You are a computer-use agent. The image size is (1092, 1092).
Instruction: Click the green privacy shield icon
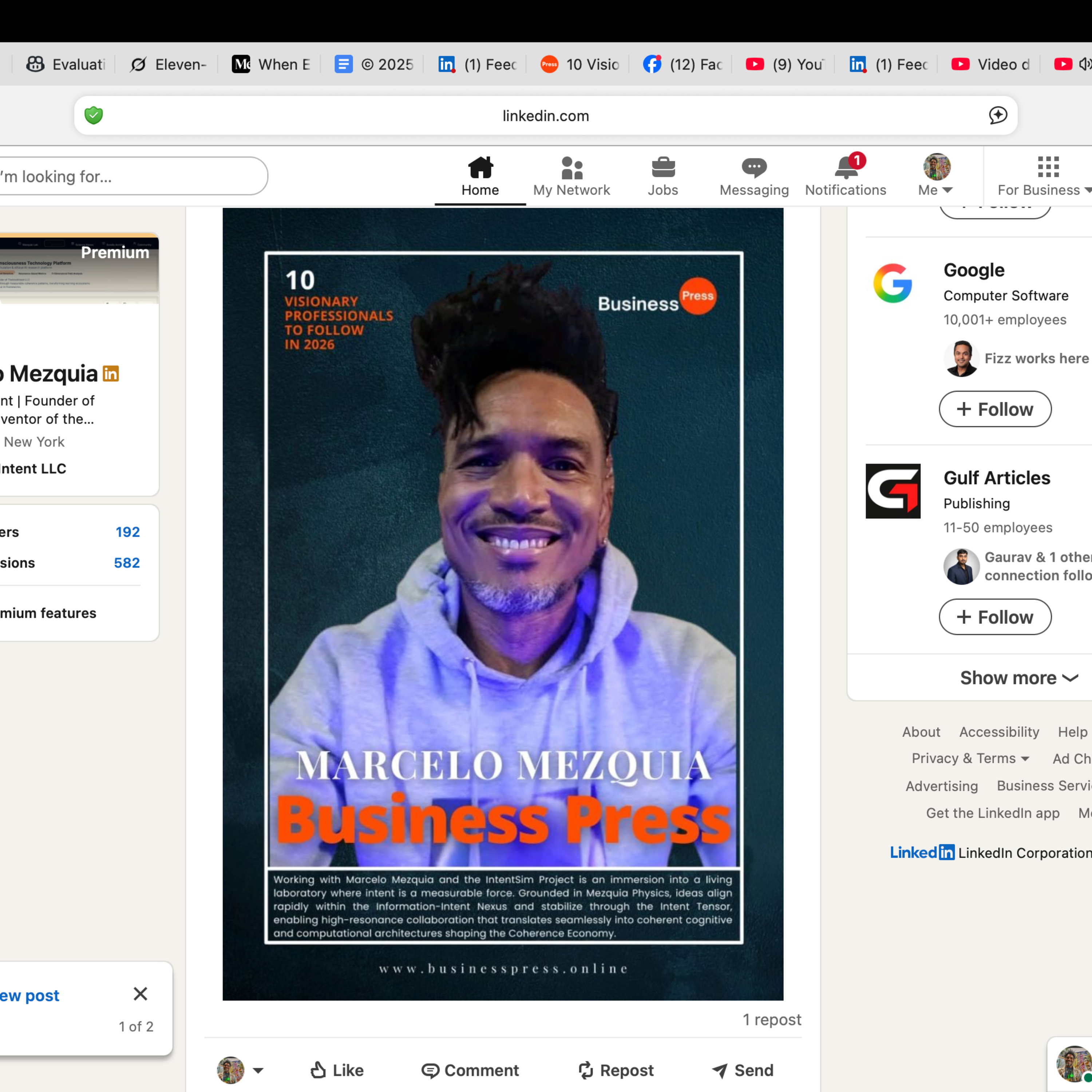pyautogui.click(x=94, y=115)
